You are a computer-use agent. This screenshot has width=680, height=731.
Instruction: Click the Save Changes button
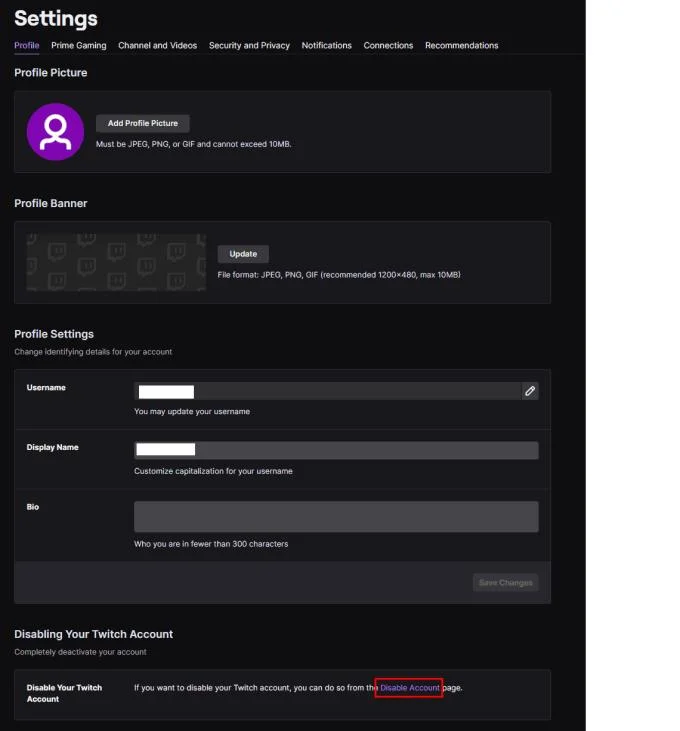[x=506, y=583]
